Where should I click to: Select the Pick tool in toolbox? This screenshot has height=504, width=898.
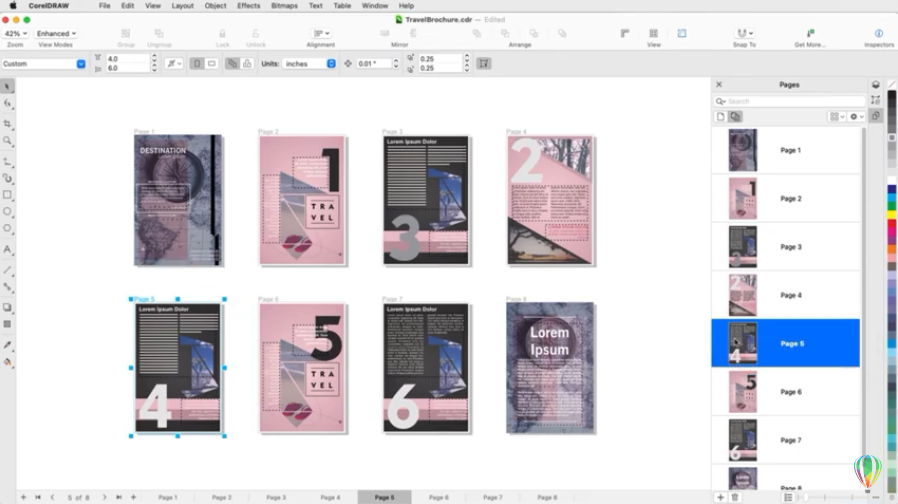point(7,86)
